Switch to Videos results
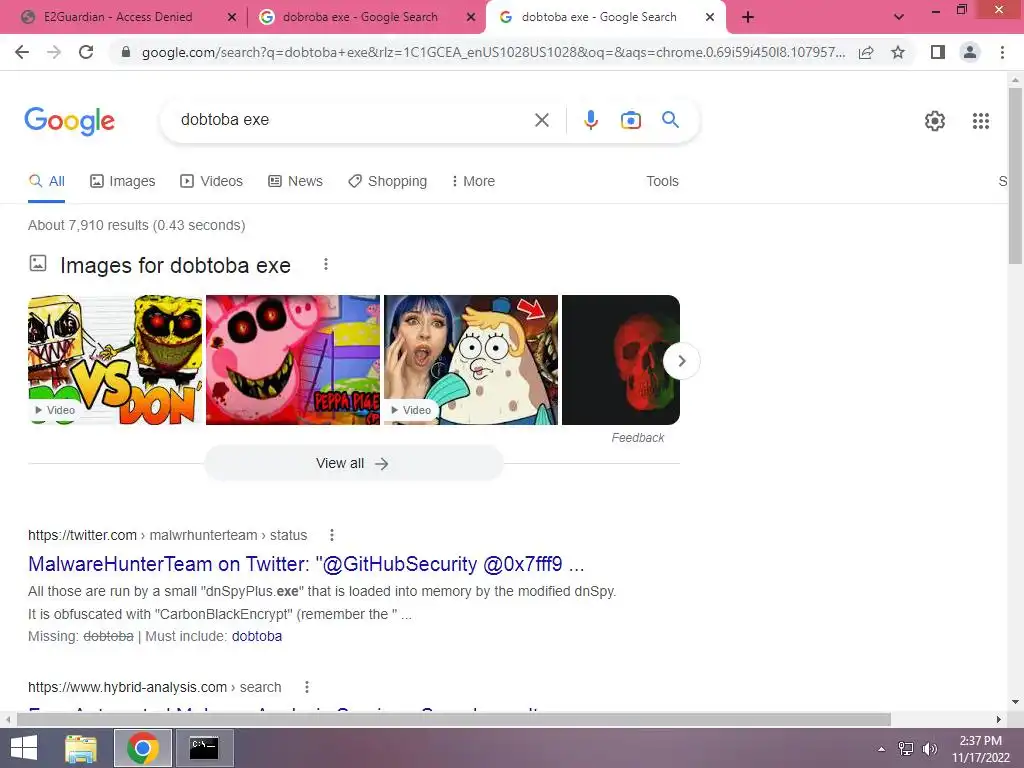Image resolution: width=1024 pixels, height=768 pixels. click(212, 181)
